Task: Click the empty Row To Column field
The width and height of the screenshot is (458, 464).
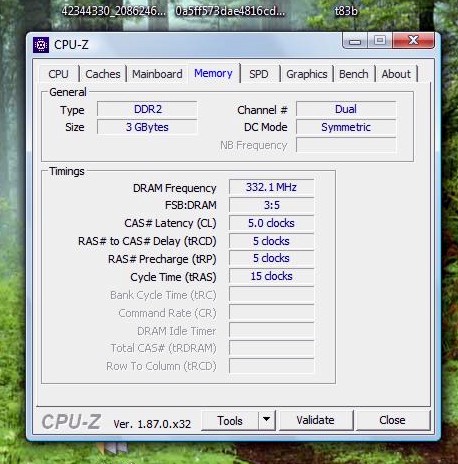Action: coord(271,366)
